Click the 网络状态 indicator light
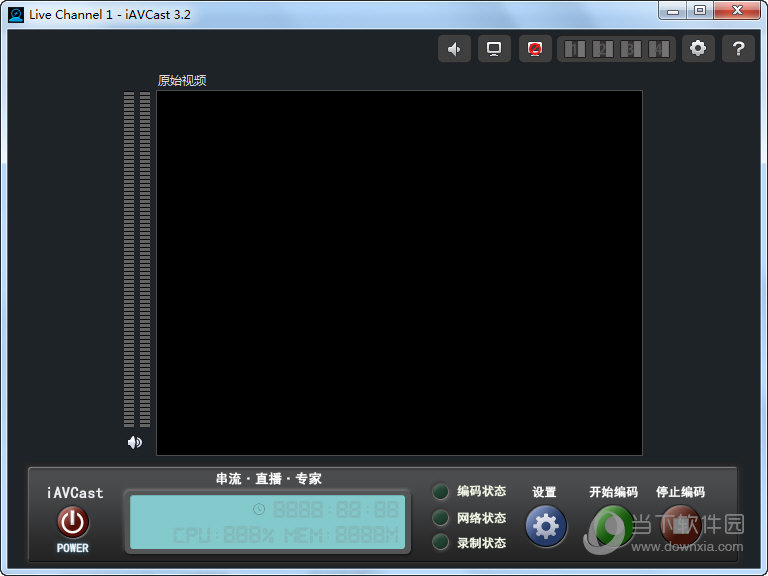 coord(440,517)
